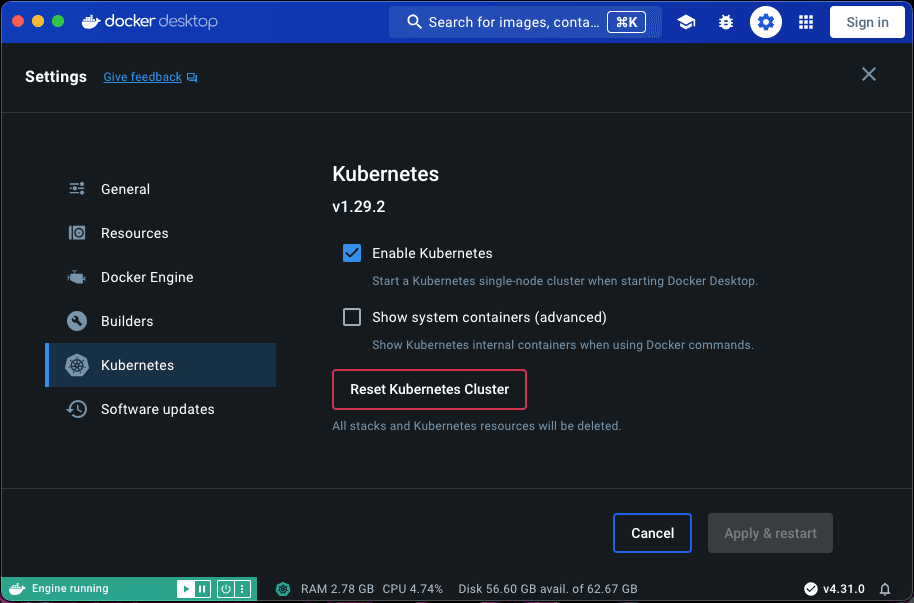The height and width of the screenshot is (603, 914).
Task: Click the Disk 56.60 GB avail. status
Action: coord(548,589)
